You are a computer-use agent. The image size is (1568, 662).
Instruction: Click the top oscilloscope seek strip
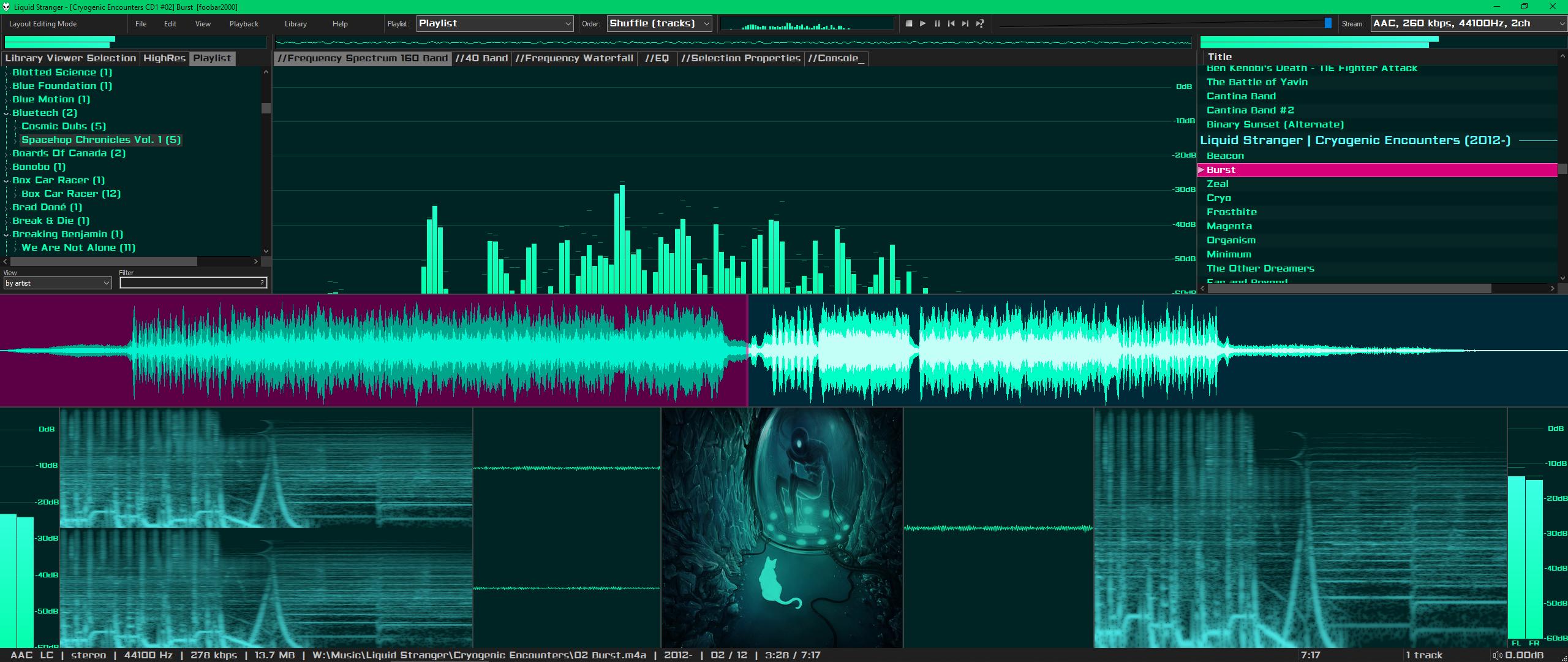point(733,42)
